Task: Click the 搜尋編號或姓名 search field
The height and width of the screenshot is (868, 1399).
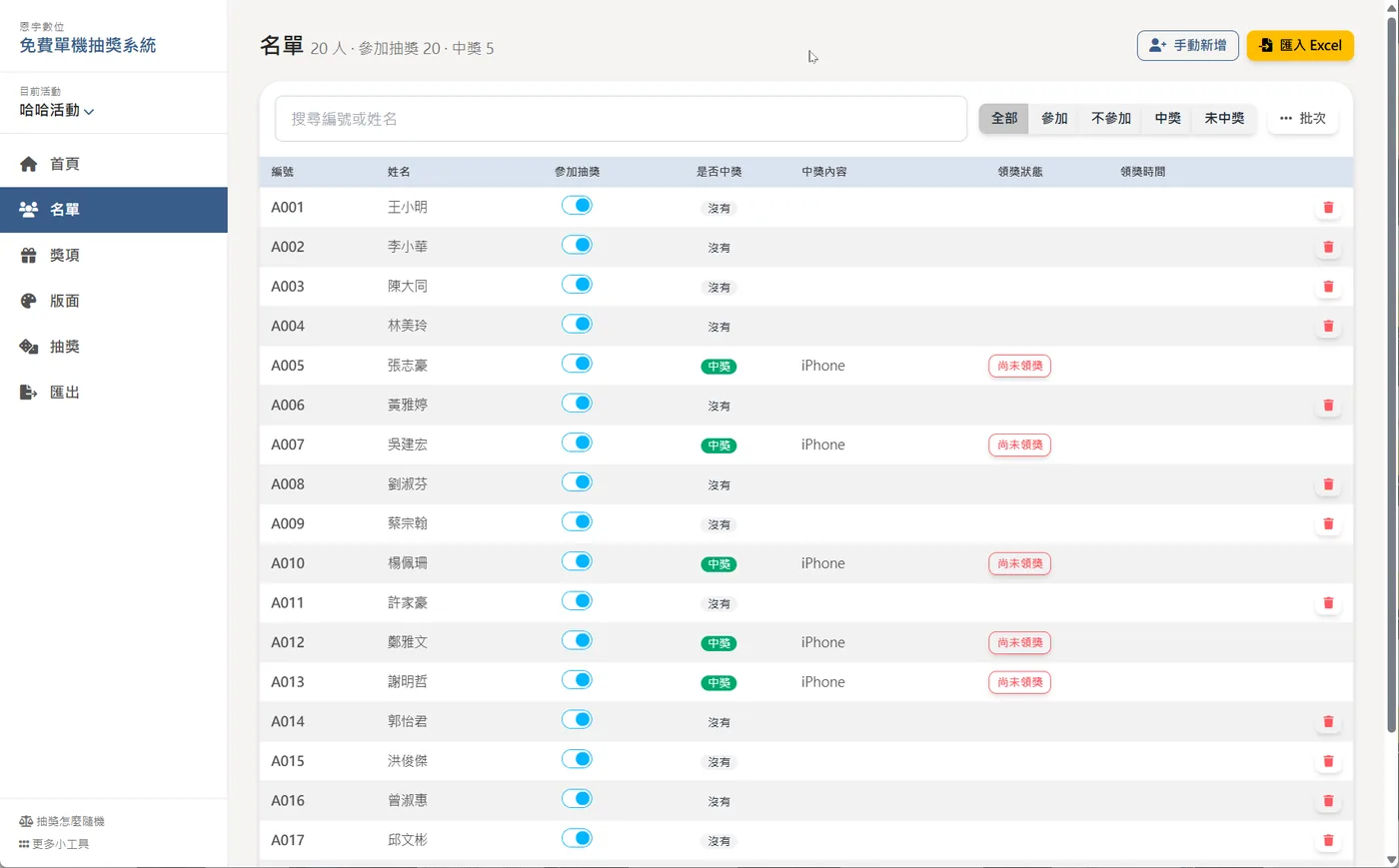Action: pyautogui.click(x=621, y=119)
